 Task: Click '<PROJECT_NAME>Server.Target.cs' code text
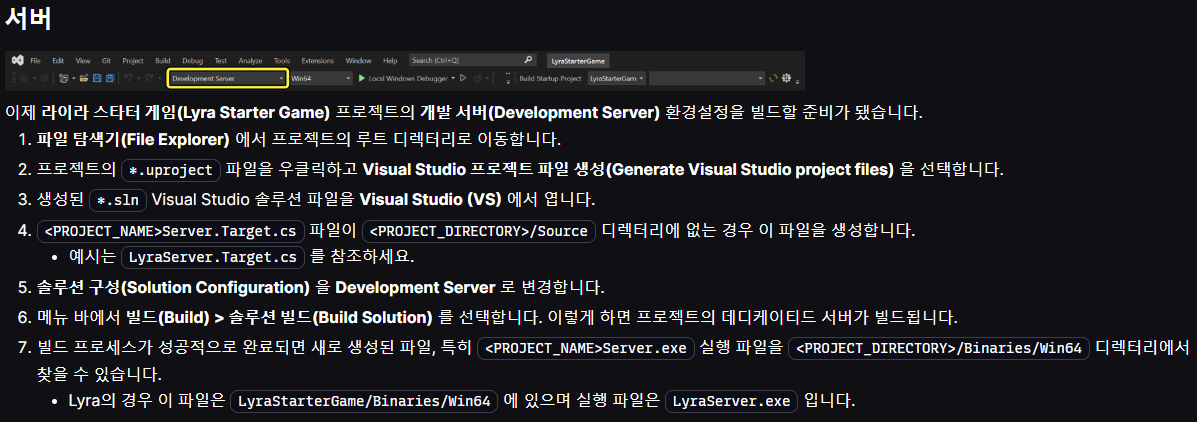pyautogui.click(x=171, y=230)
